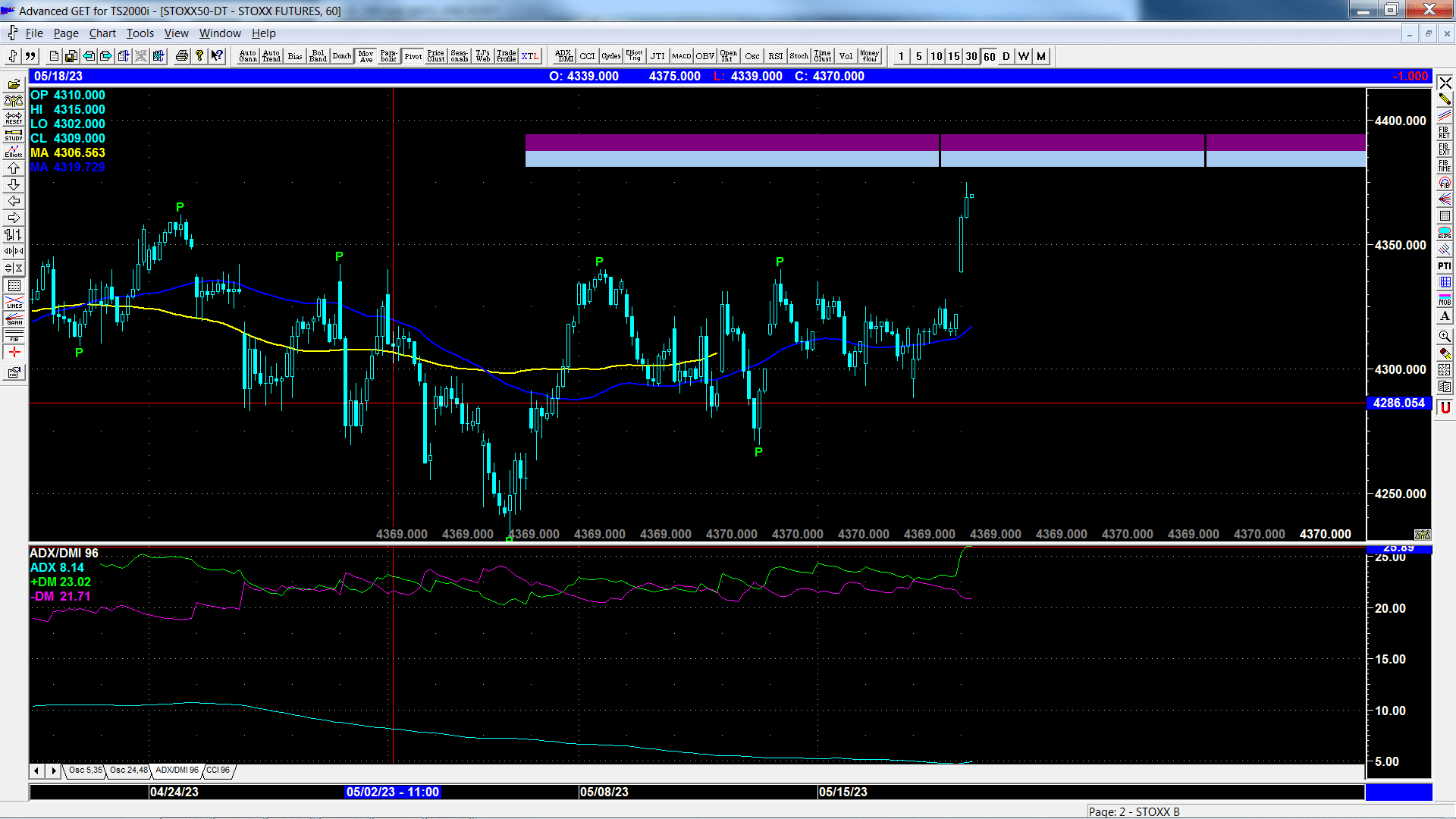The image size is (1456, 819).
Task: Click the Page: 2 - STOXX B status text
Action: (x=1134, y=811)
